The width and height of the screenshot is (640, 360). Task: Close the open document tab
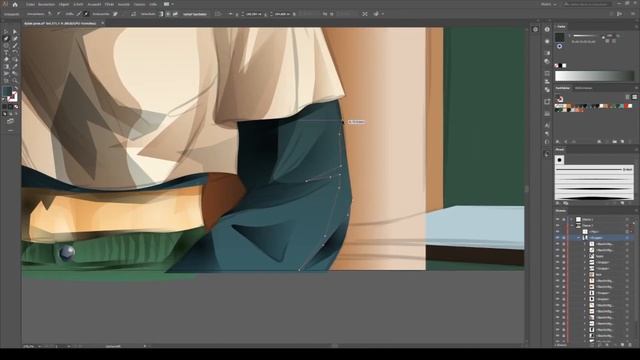tap(103, 23)
